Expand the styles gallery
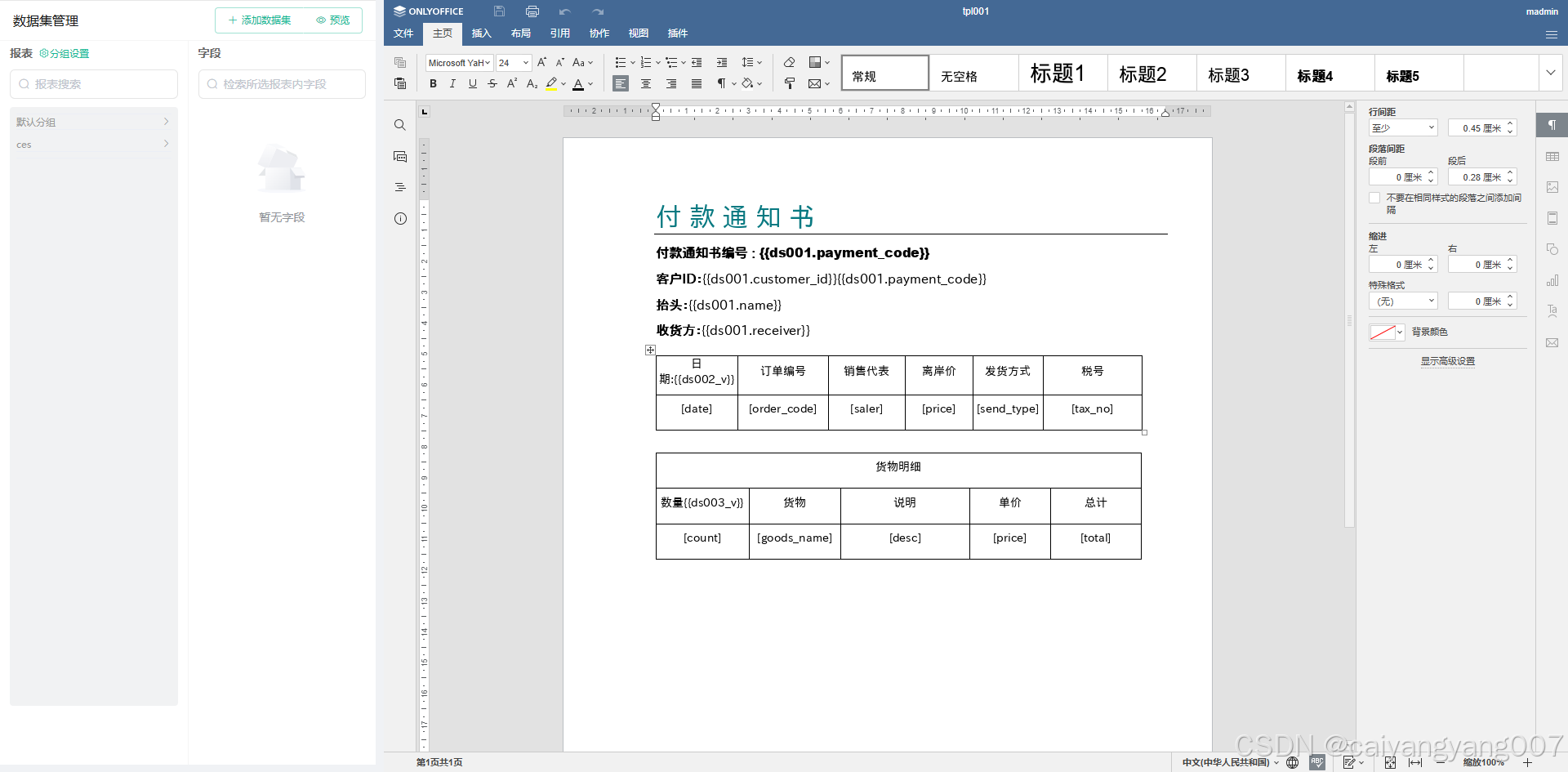1568x772 pixels. pyautogui.click(x=1551, y=73)
